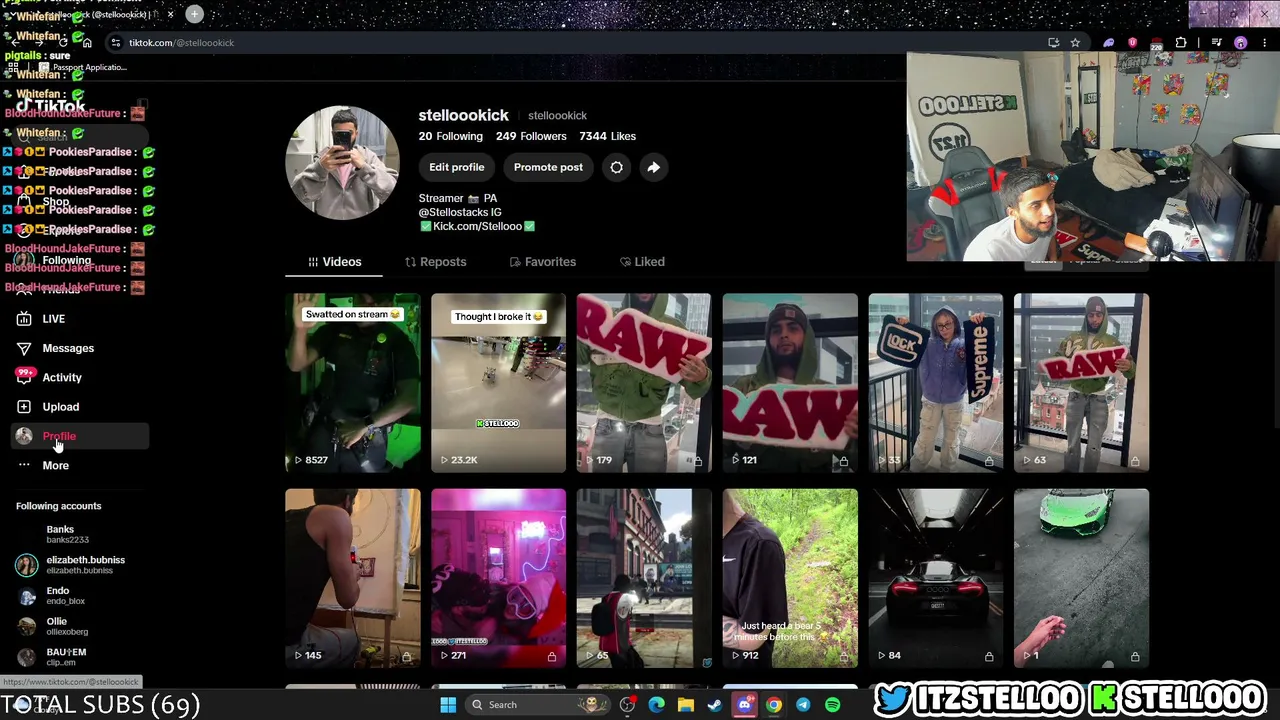Click the 7344 Likes count
Image resolution: width=1280 pixels, height=720 pixels.
pyautogui.click(x=607, y=136)
